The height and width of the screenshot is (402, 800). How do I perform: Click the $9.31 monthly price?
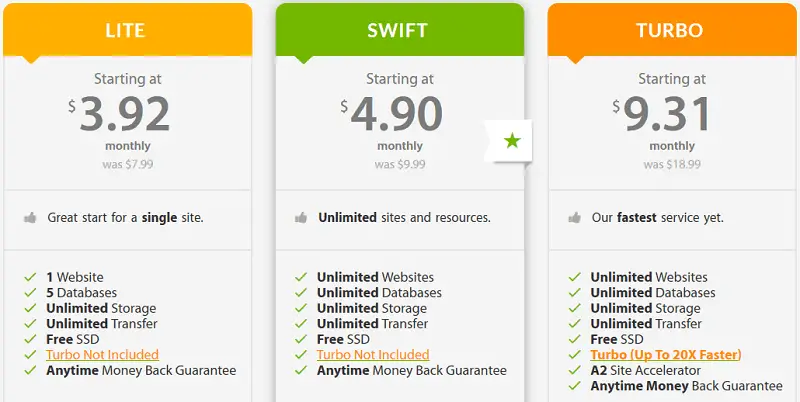(x=662, y=115)
